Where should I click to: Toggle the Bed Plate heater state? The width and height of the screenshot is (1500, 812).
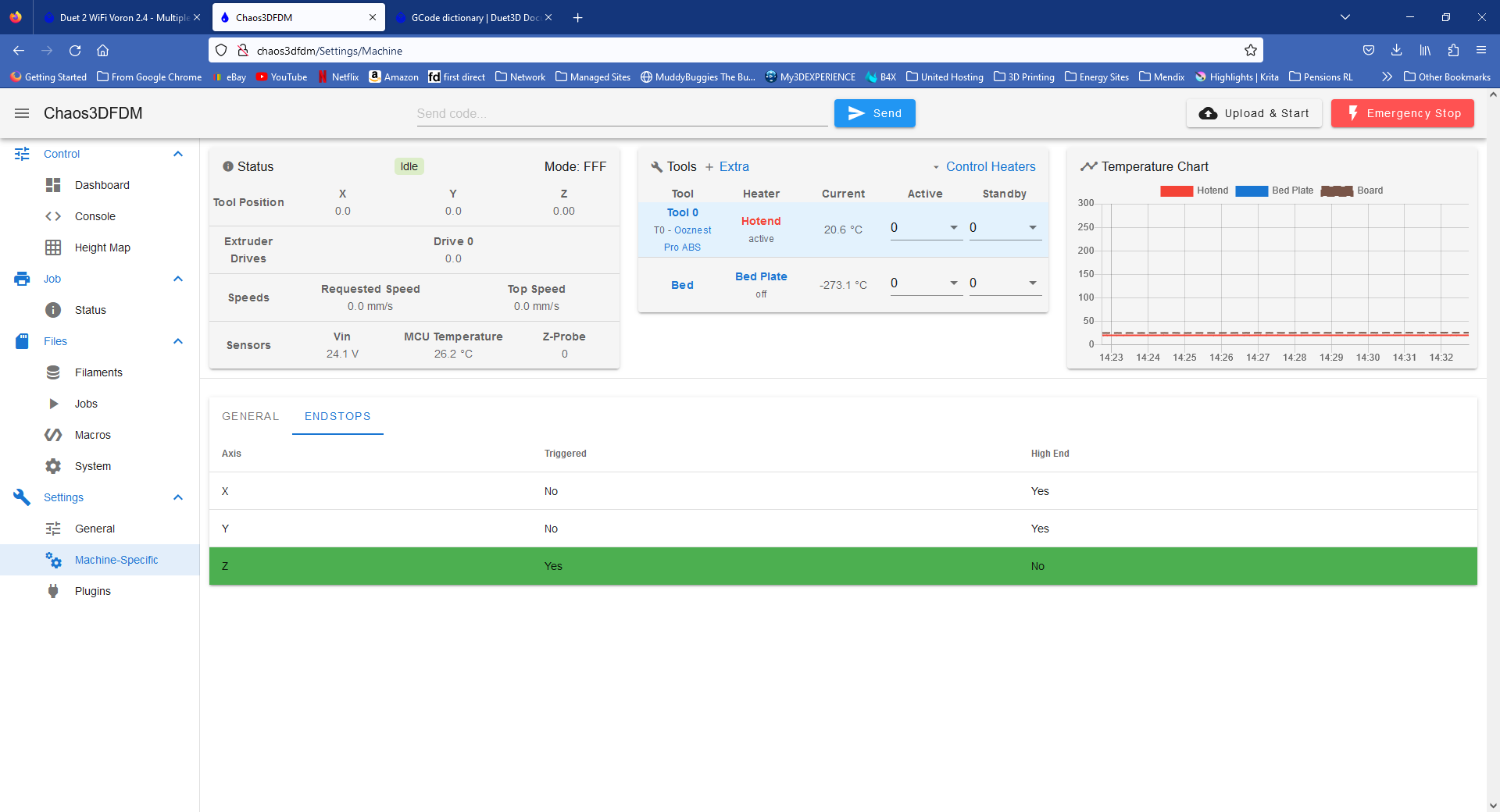coord(761,276)
